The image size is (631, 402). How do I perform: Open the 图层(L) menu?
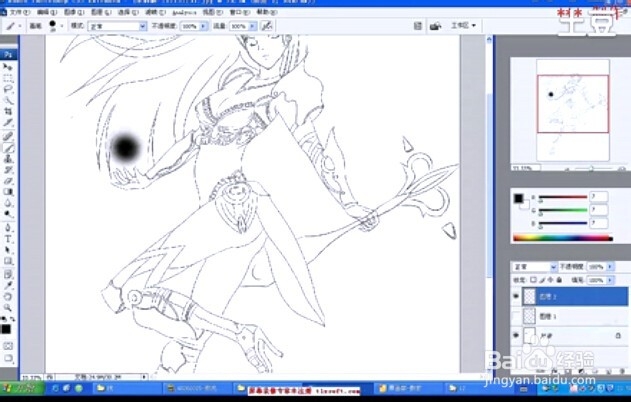[101, 12]
